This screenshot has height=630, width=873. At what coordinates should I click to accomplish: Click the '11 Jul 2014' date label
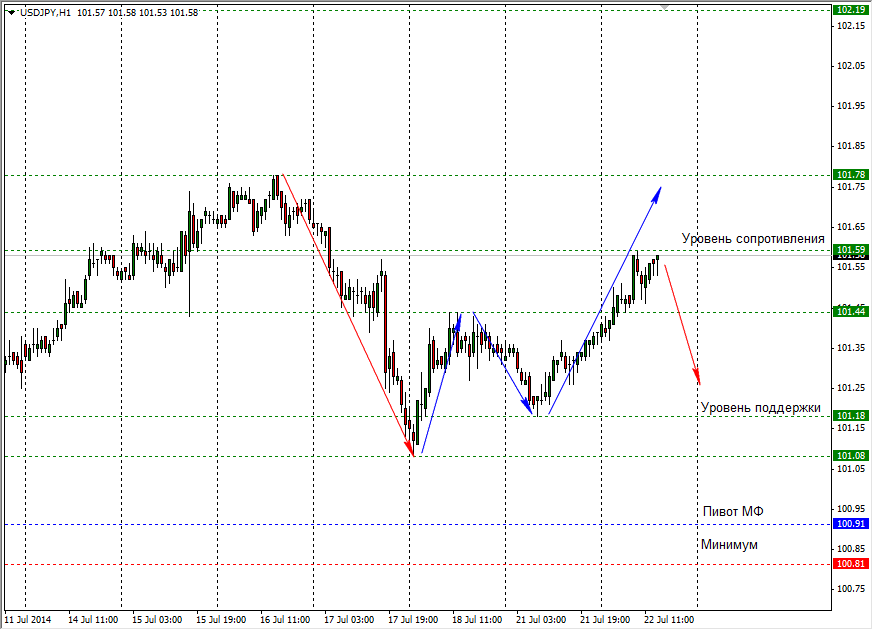(28, 619)
